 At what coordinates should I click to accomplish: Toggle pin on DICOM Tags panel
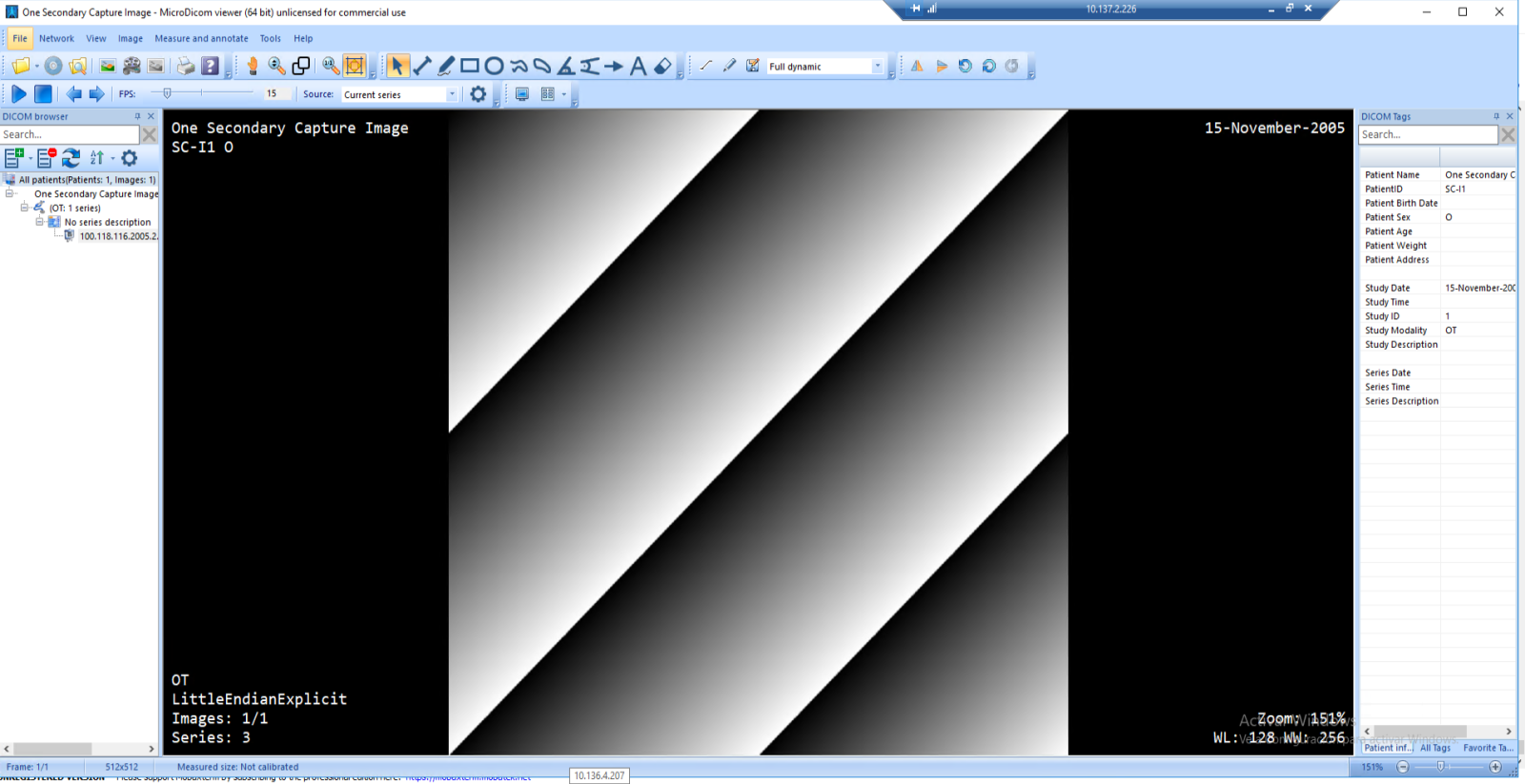coord(1495,116)
